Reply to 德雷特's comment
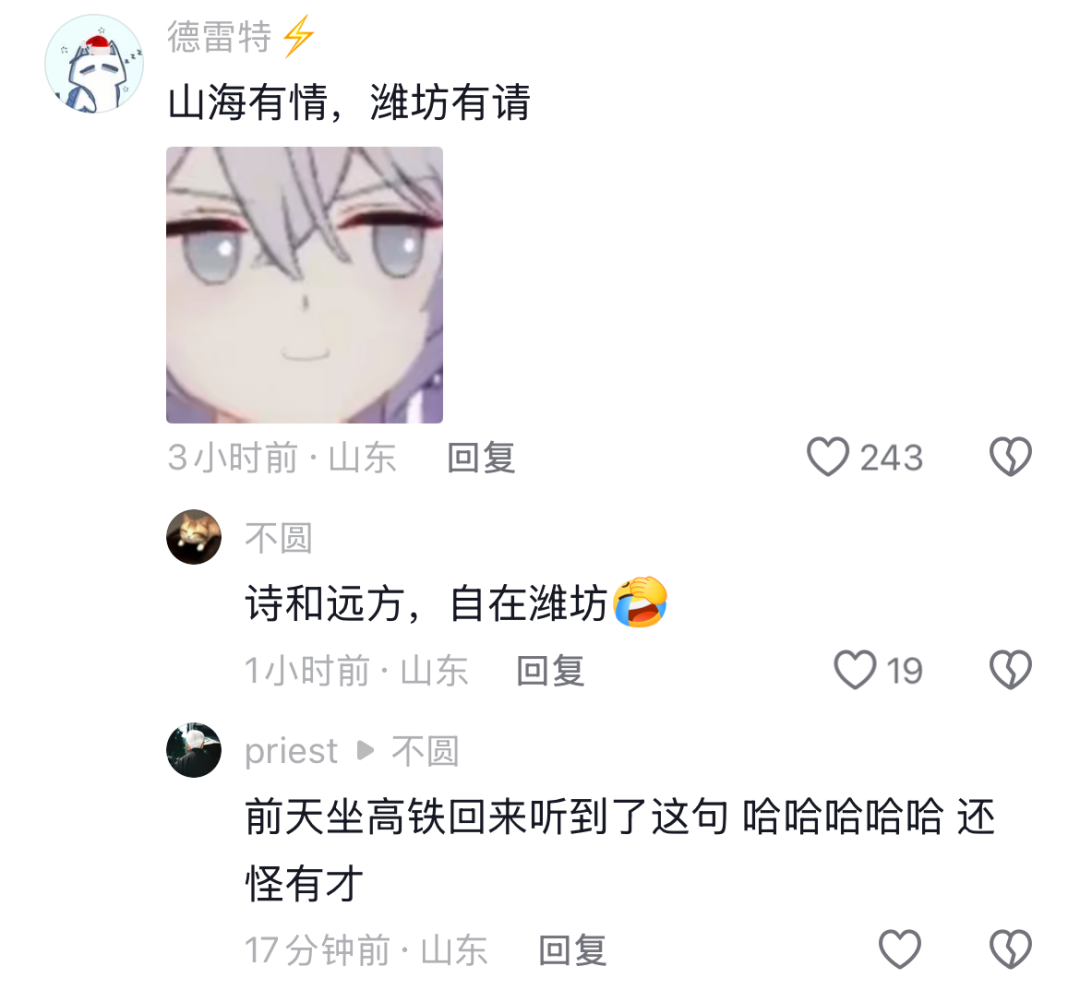 pos(481,458)
